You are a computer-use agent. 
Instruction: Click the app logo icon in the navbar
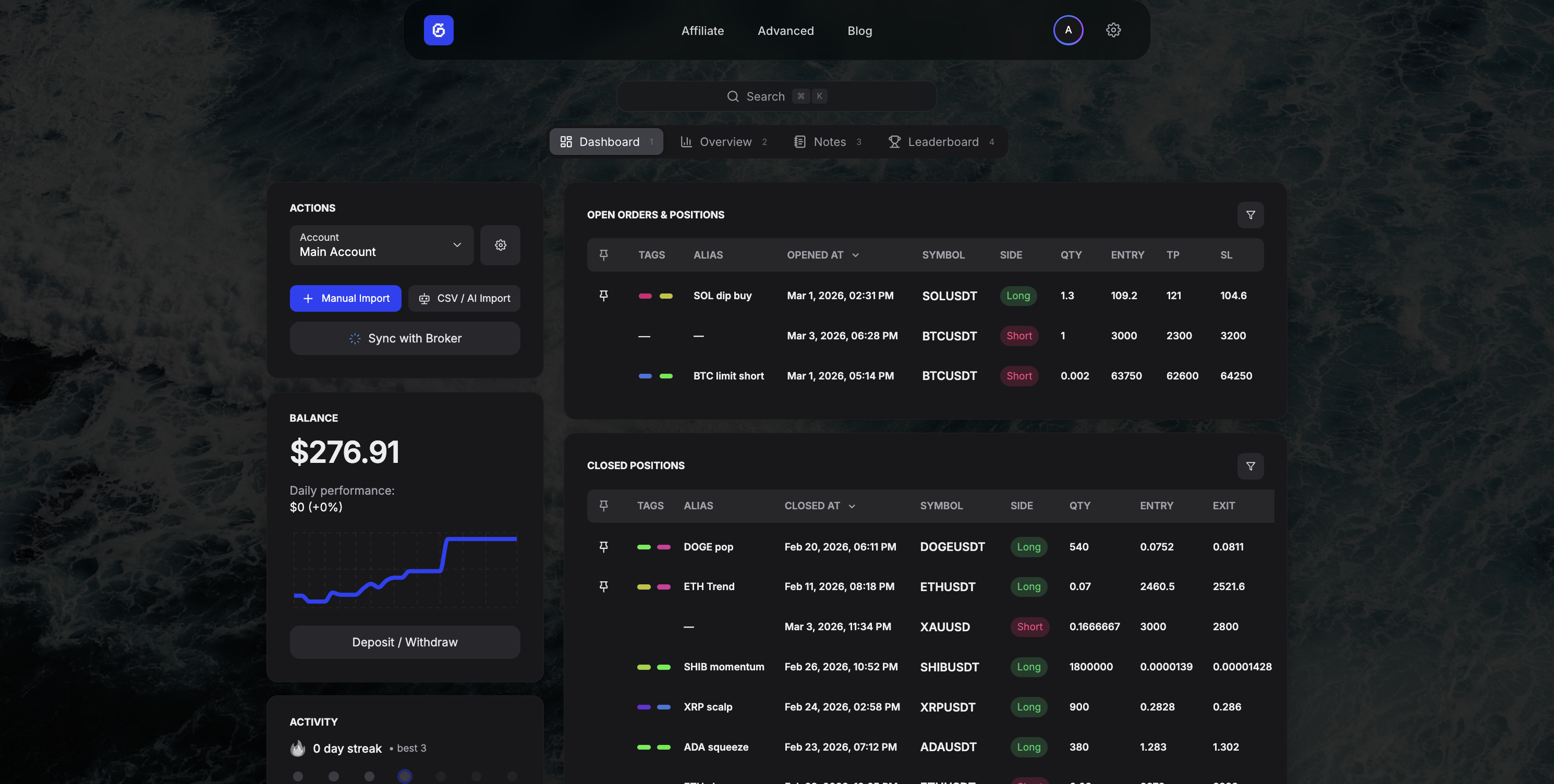(x=439, y=30)
